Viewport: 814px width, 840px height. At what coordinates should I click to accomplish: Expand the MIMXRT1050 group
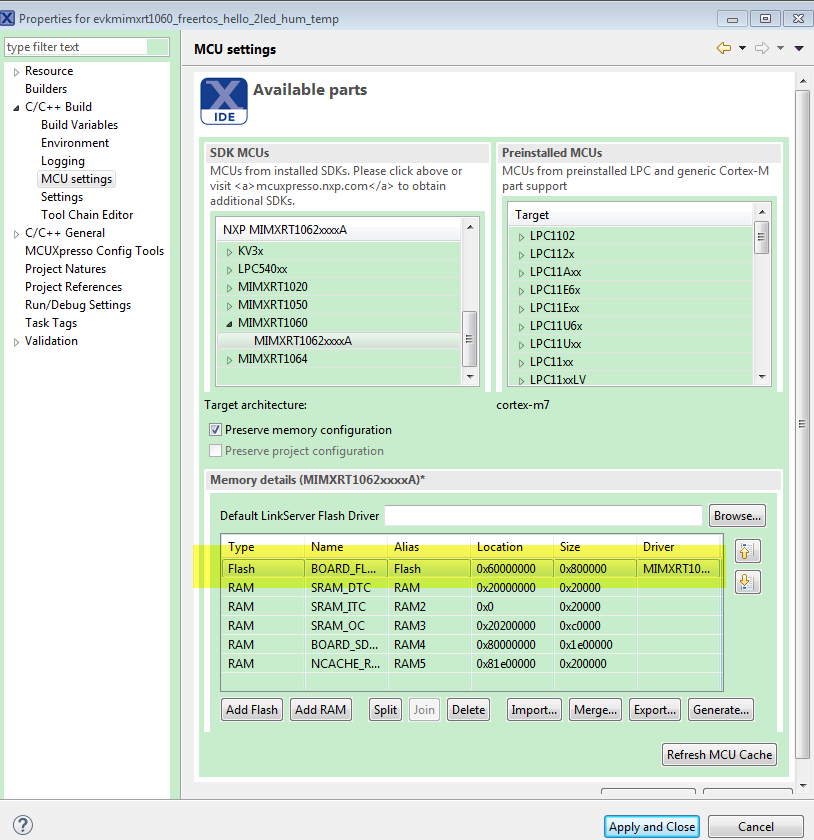[229, 306]
